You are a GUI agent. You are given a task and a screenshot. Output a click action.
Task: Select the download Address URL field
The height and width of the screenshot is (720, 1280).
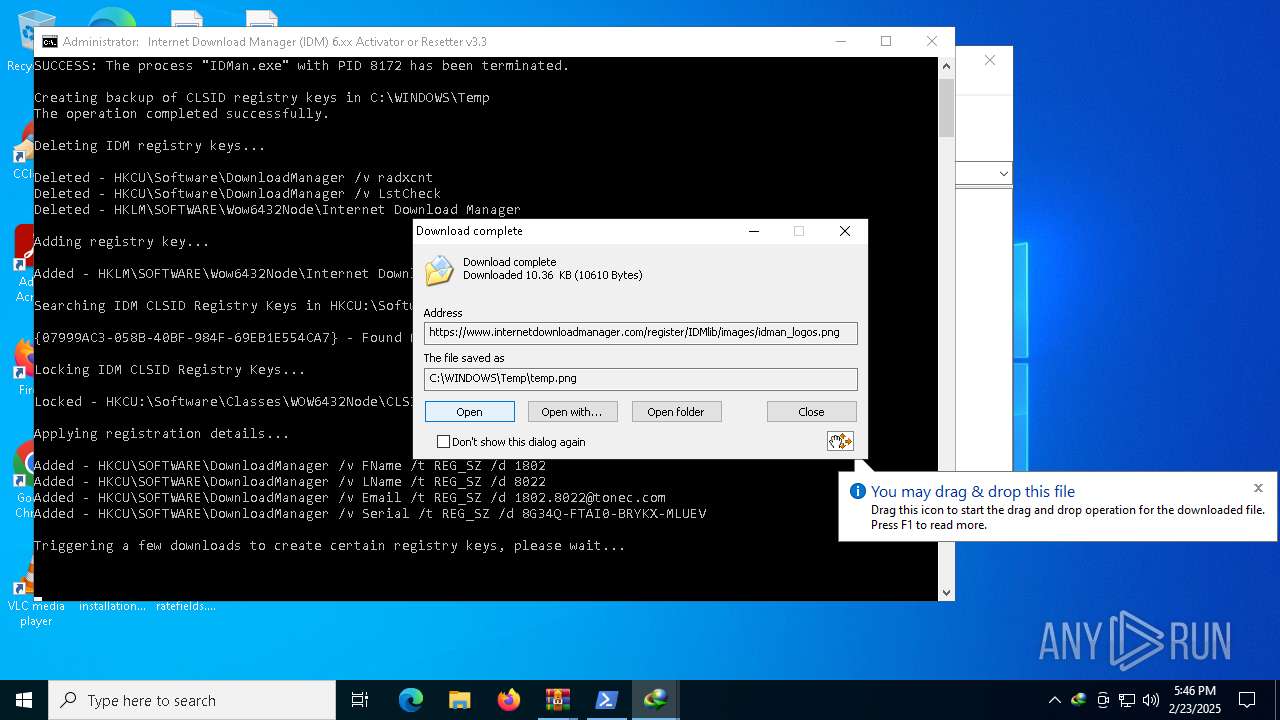pyautogui.click(x=640, y=333)
